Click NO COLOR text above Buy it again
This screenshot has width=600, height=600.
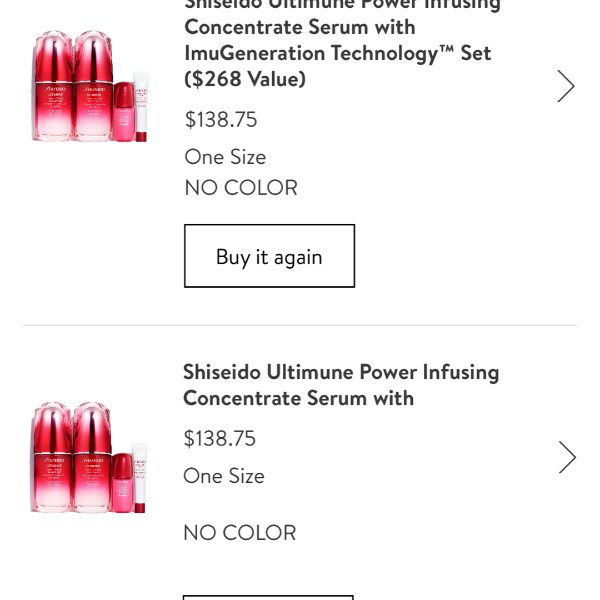pyautogui.click(x=241, y=188)
